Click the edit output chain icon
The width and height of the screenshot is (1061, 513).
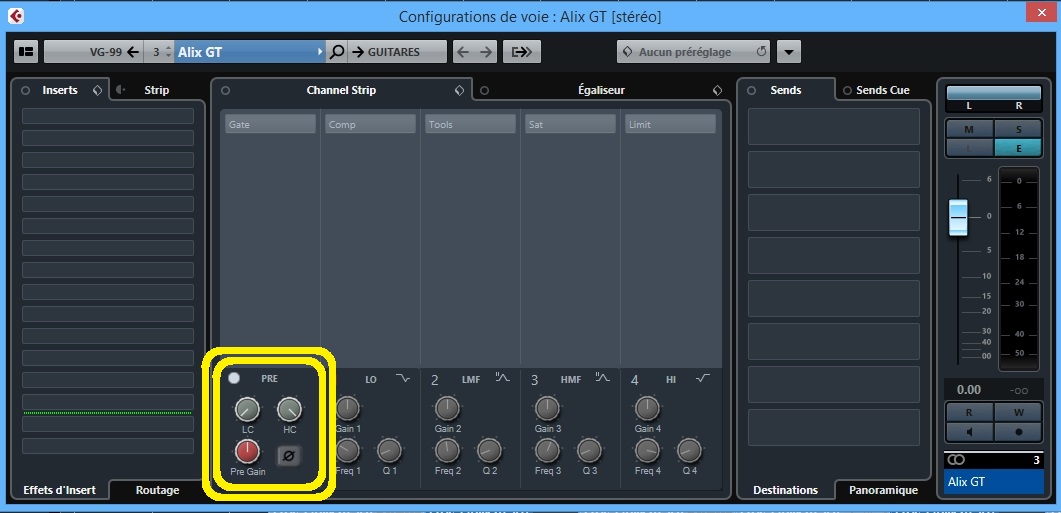point(522,51)
